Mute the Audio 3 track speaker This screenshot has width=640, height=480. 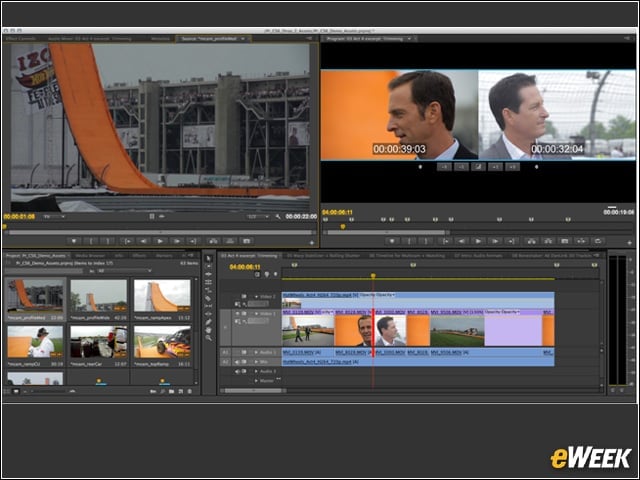[x=237, y=371]
